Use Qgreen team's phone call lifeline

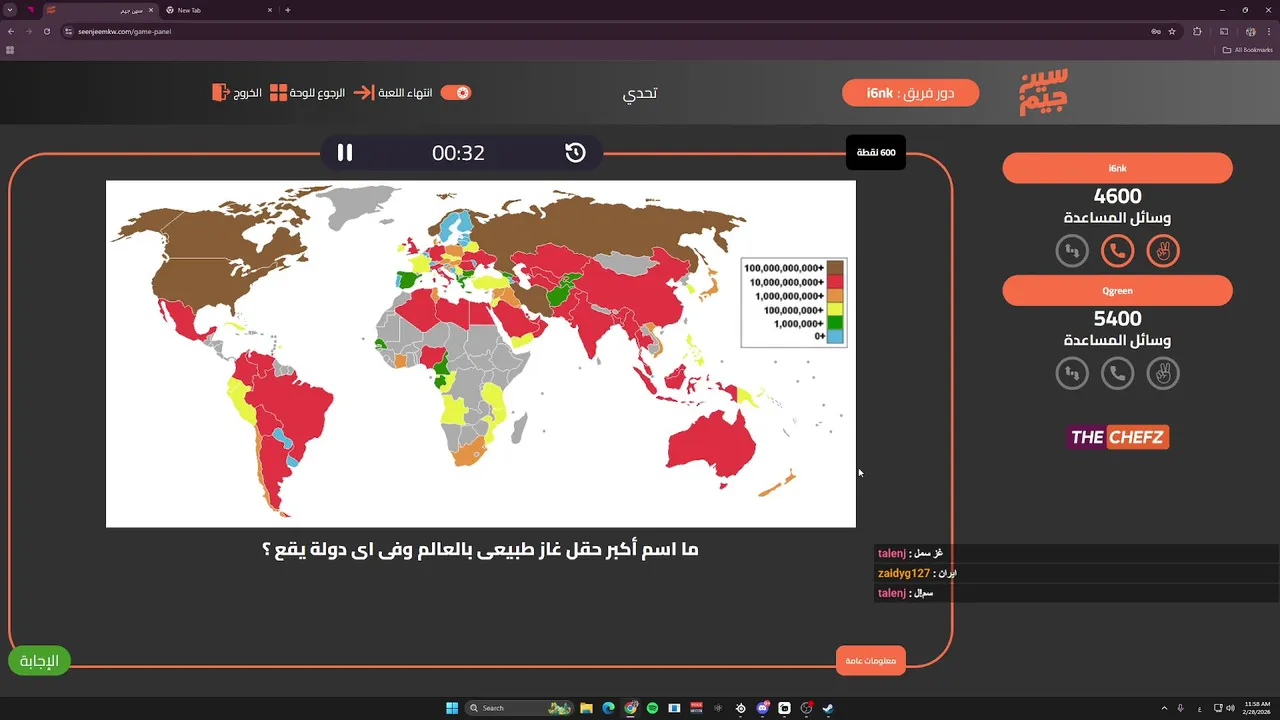click(1117, 373)
